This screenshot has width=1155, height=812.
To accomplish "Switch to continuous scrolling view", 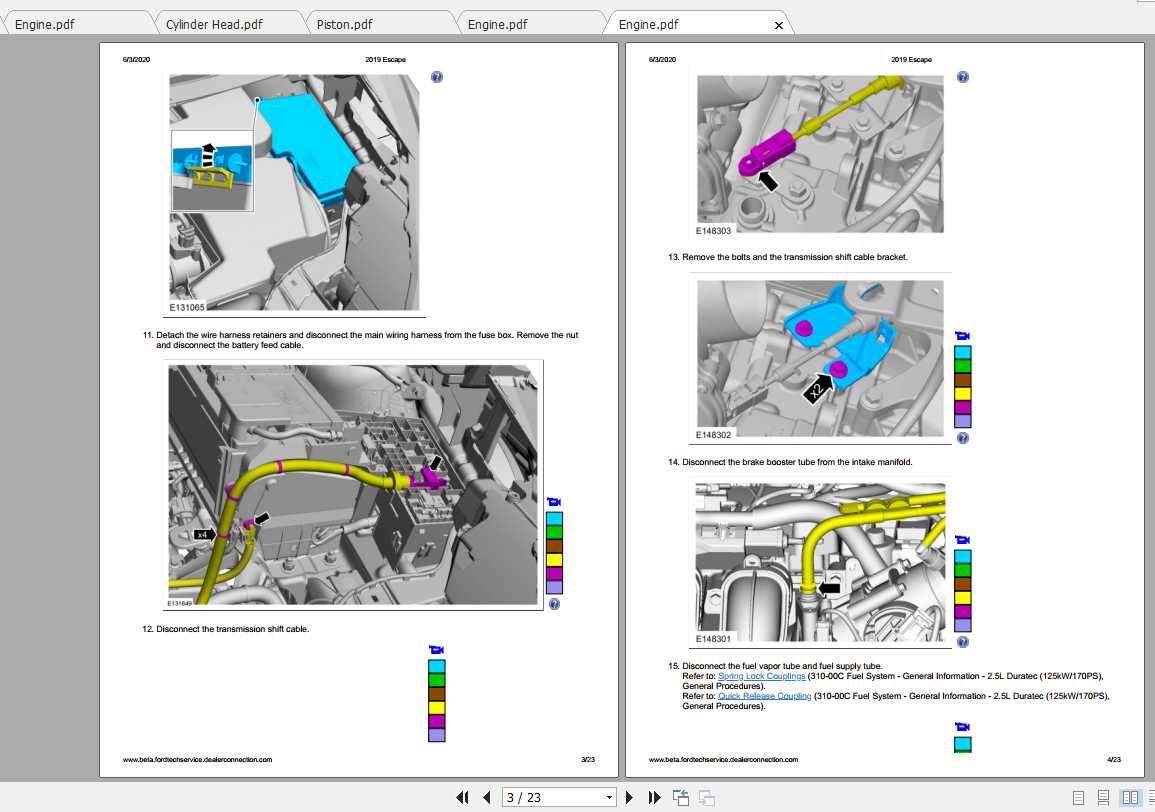I will pos(1103,798).
